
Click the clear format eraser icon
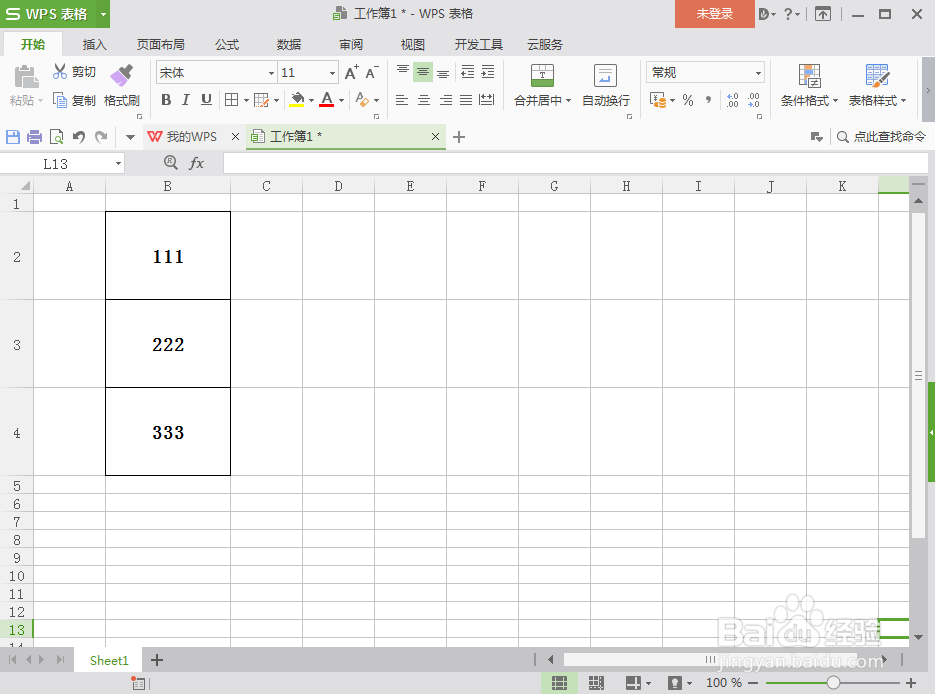click(362, 100)
